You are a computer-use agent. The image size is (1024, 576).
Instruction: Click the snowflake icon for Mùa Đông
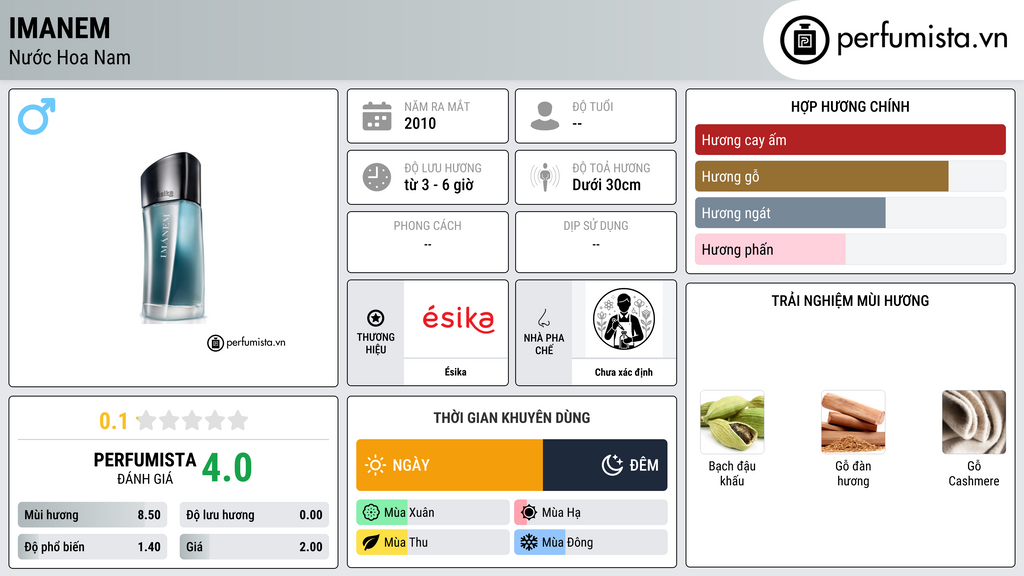[529, 543]
